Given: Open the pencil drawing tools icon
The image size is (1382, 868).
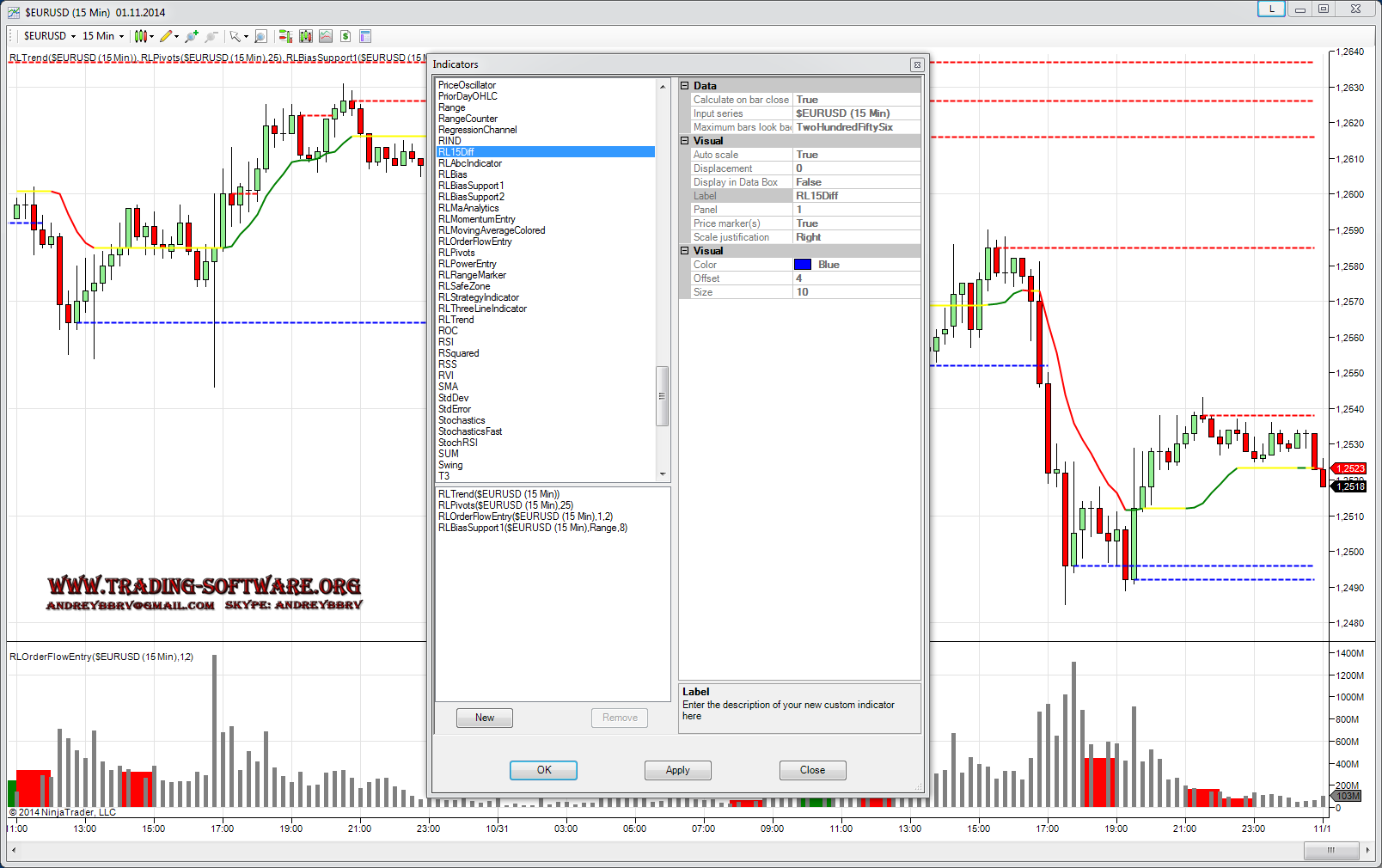Looking at the screenshot, I should pyautogui.click(x=166, y=36).
